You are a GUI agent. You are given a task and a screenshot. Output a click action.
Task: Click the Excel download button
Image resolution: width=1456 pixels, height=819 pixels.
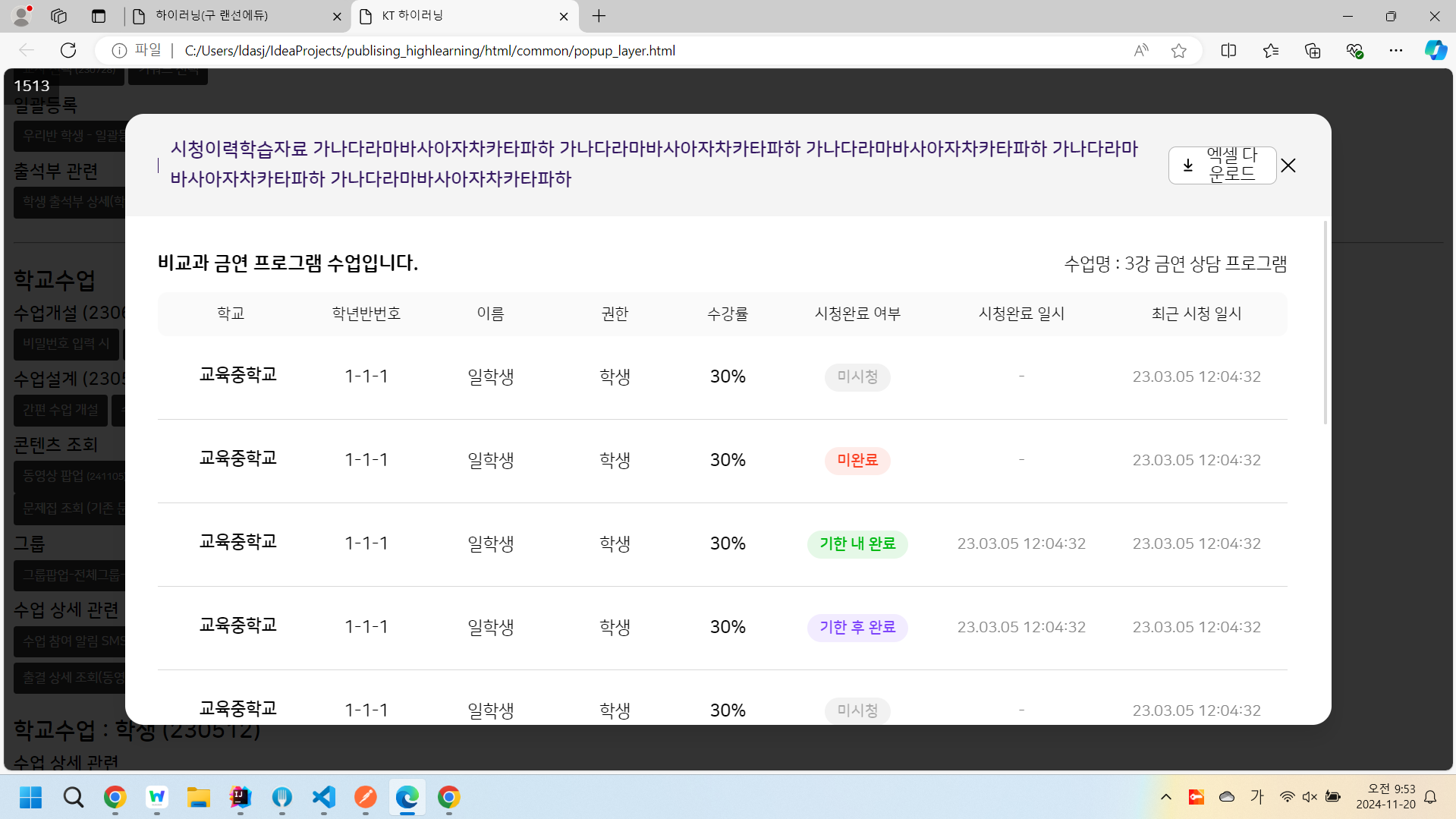tap(1222, 165)
